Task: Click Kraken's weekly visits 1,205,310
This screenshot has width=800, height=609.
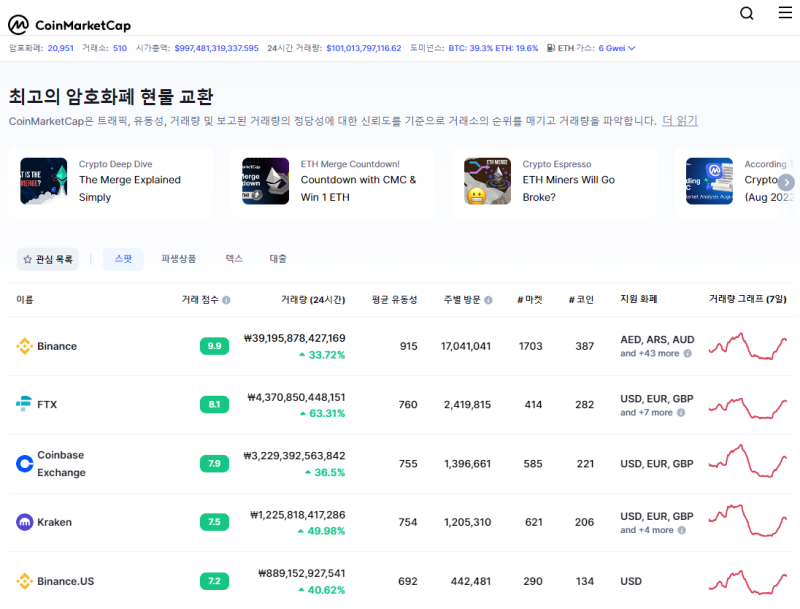Action: point(467,522)
